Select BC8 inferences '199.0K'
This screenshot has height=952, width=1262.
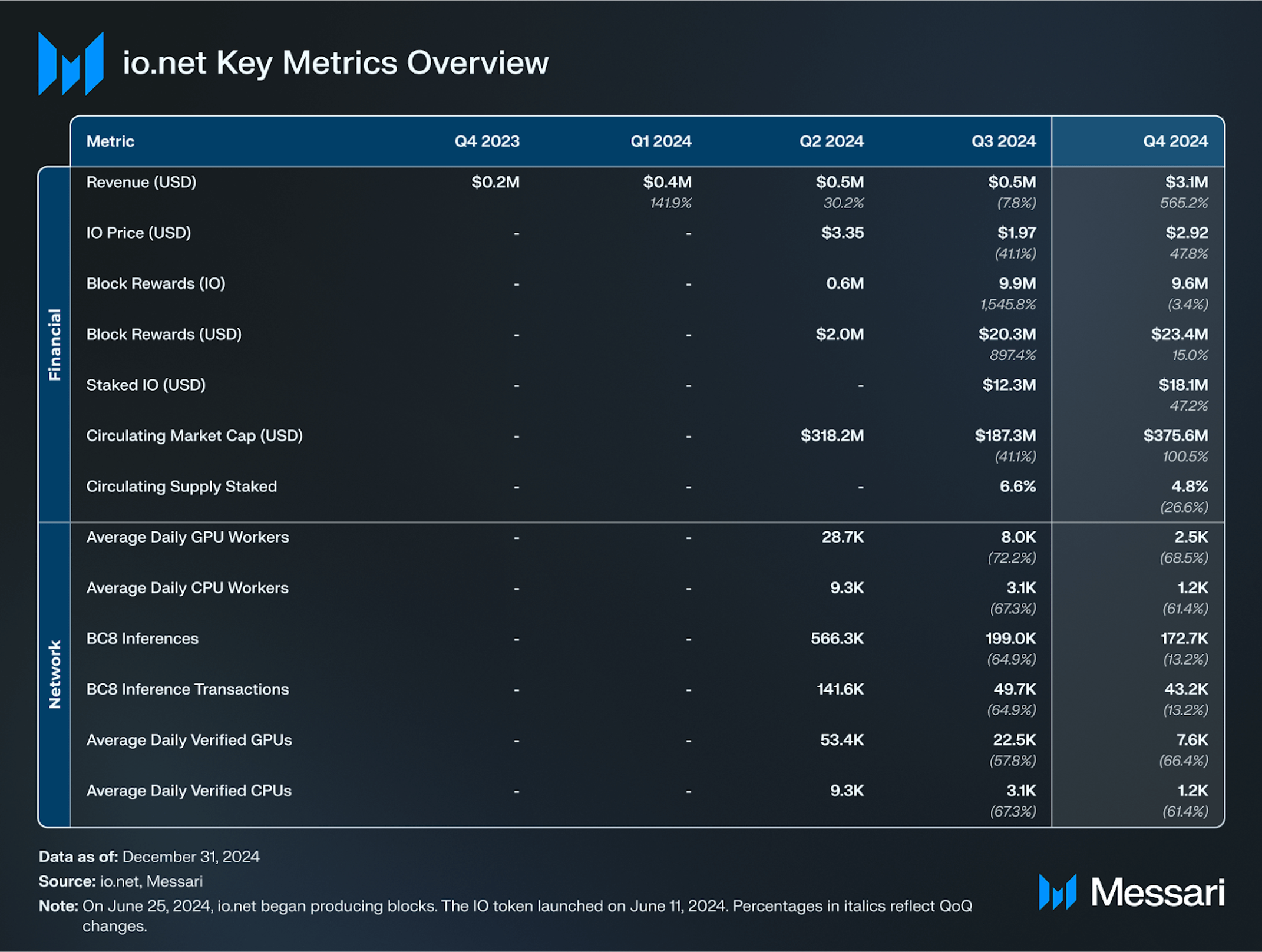click(x=1010, y=639)
